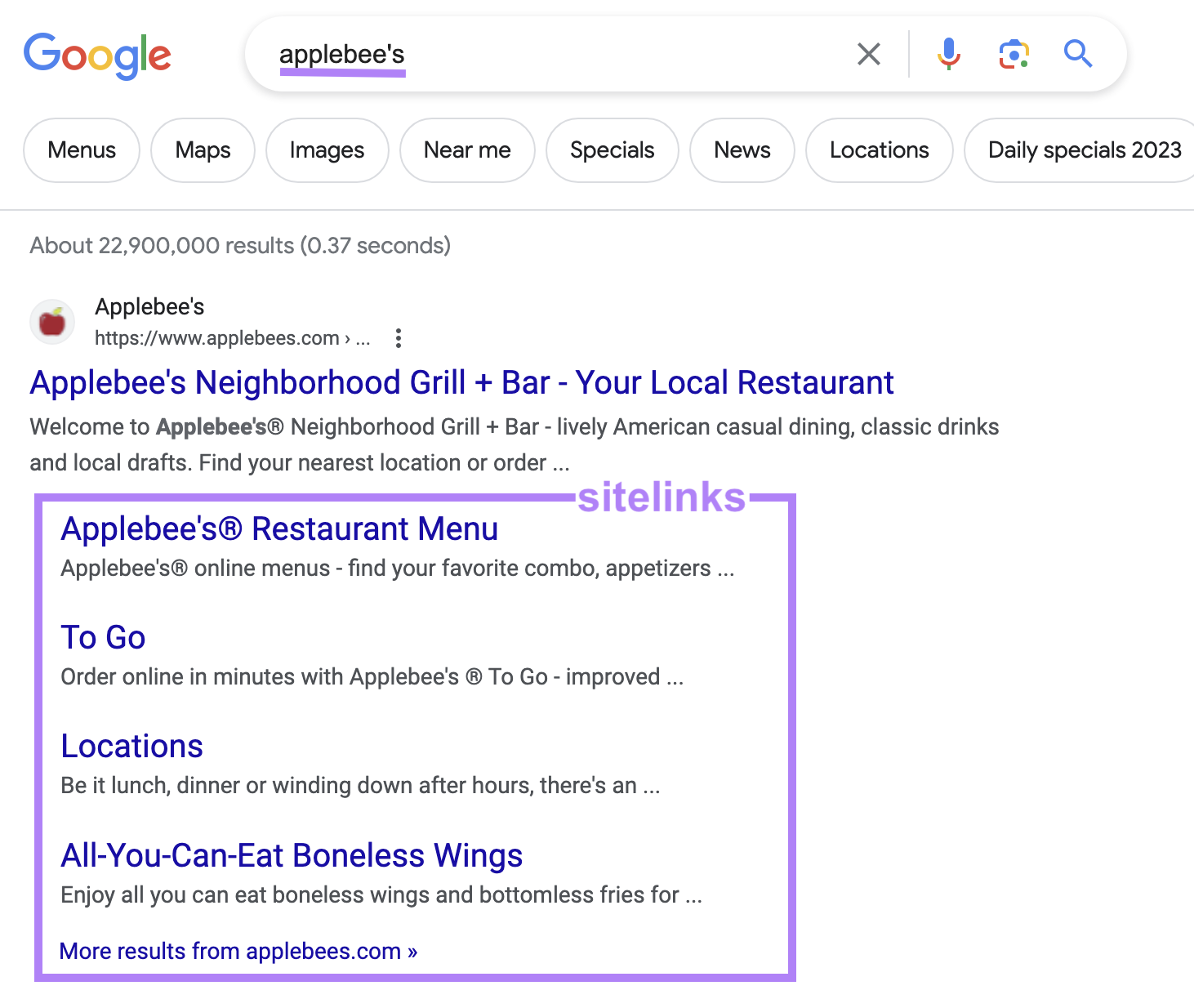Select the Daily specials 2023 chip
Screen dimensions: 1194x1008
pos(1084,149)
